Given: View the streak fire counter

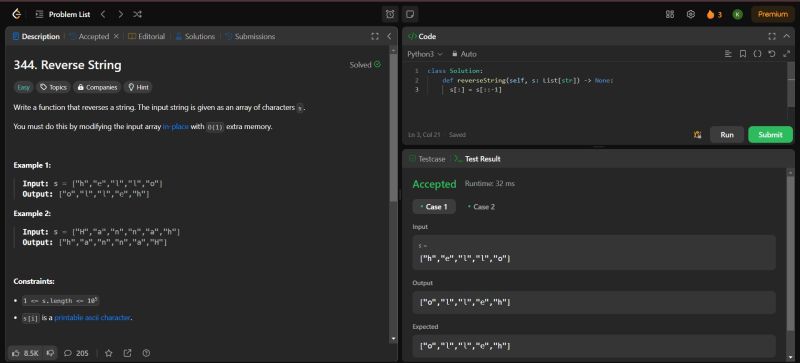Looking at the screenshot, I should 714,14.
